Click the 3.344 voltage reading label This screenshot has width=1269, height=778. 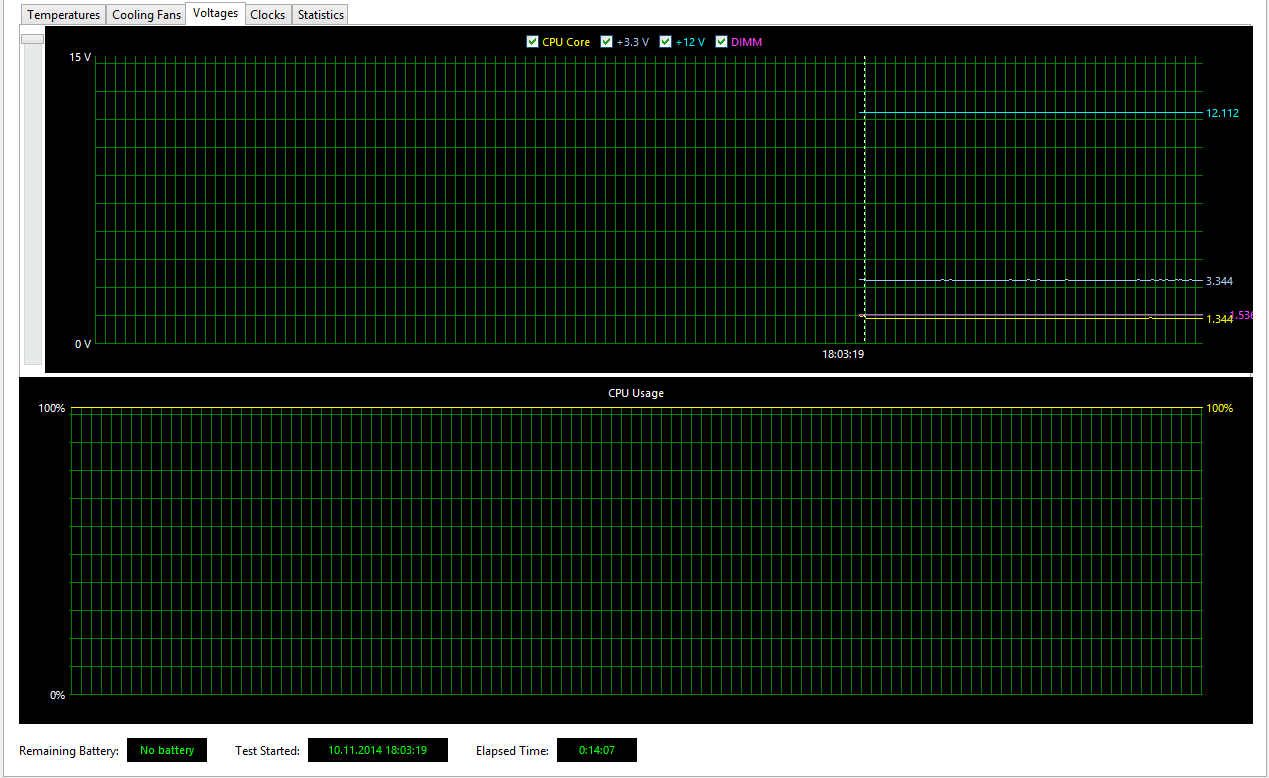(x=1219, y=281)
